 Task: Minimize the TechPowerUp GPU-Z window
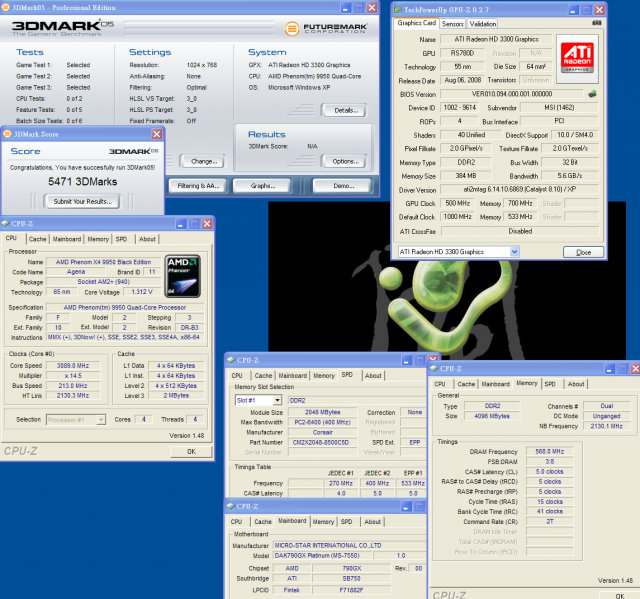pos(573,10)
